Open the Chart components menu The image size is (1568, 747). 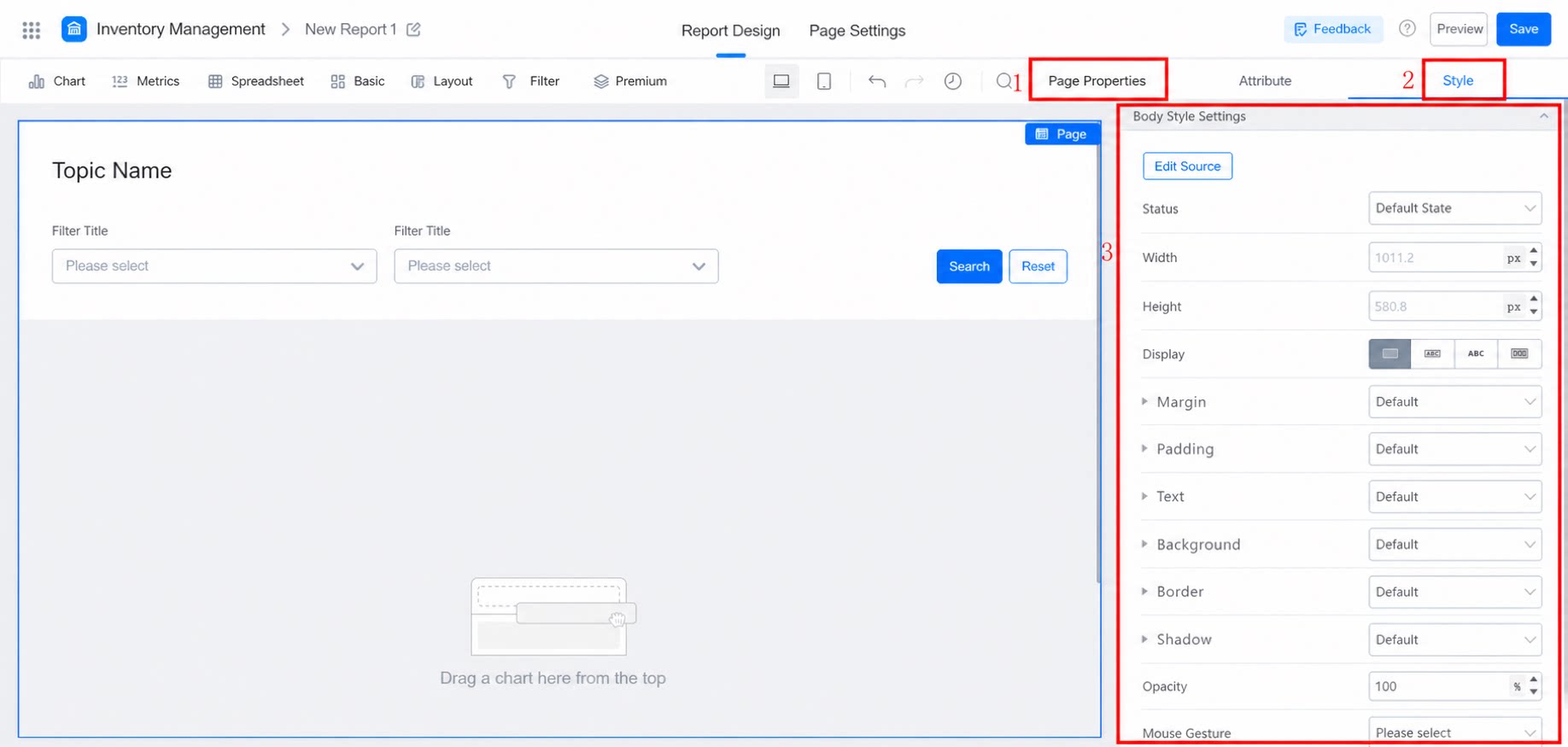point(57,81)
